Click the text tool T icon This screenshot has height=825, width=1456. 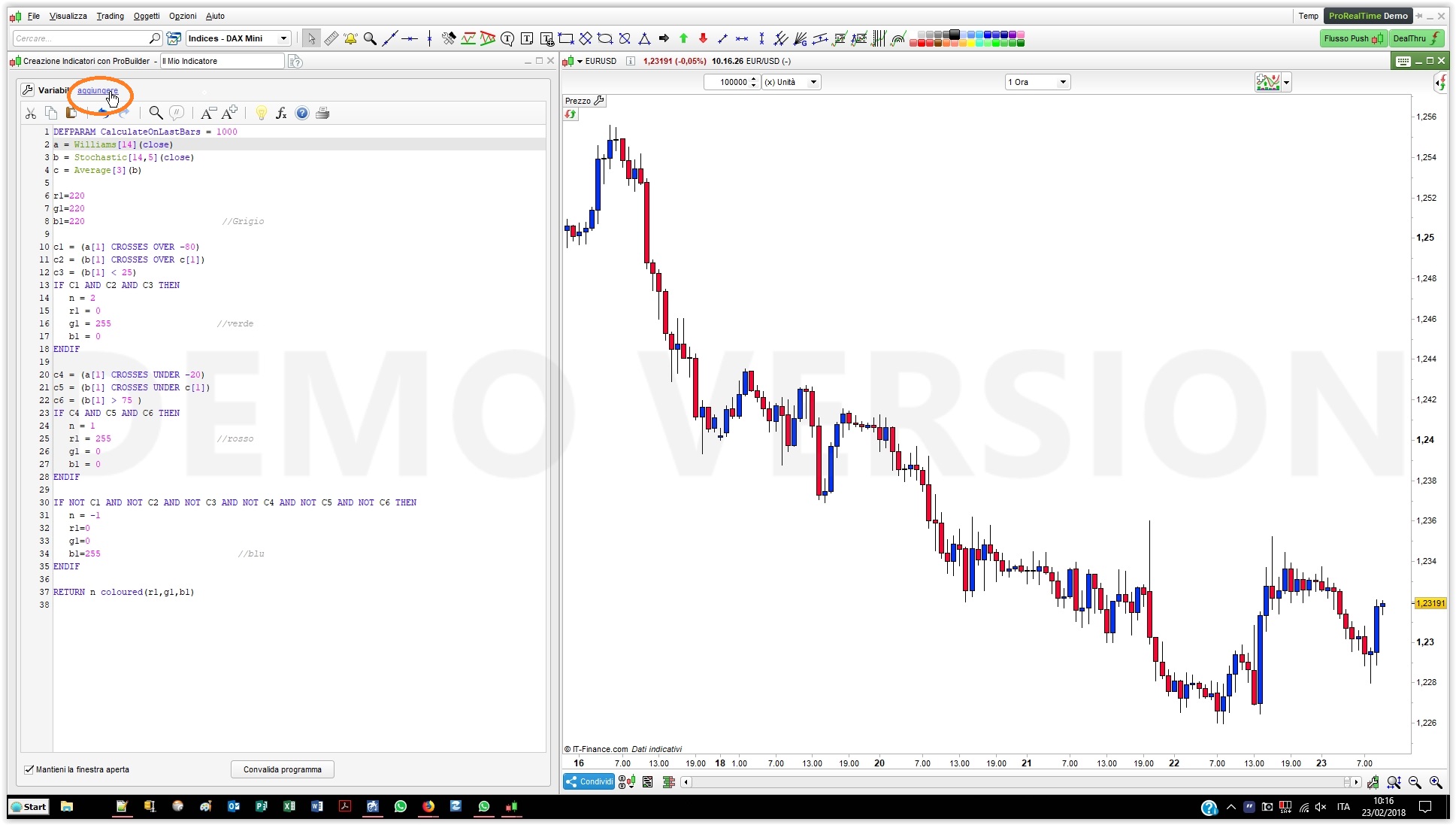coord(527,38)
